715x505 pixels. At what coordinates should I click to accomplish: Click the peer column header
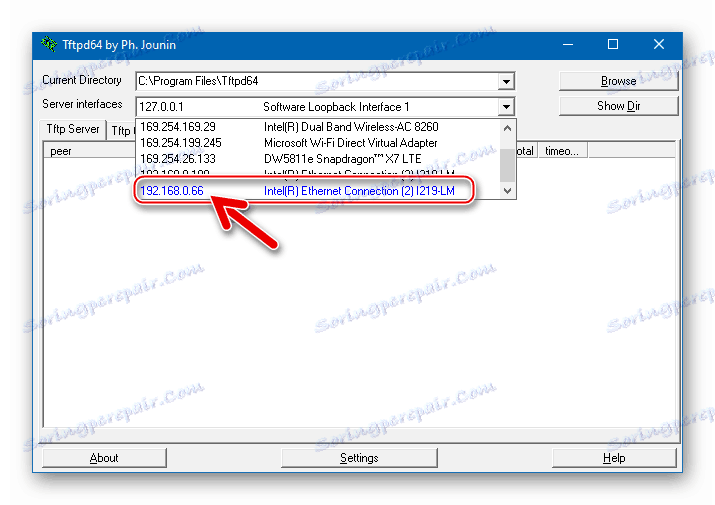point(89,151)
